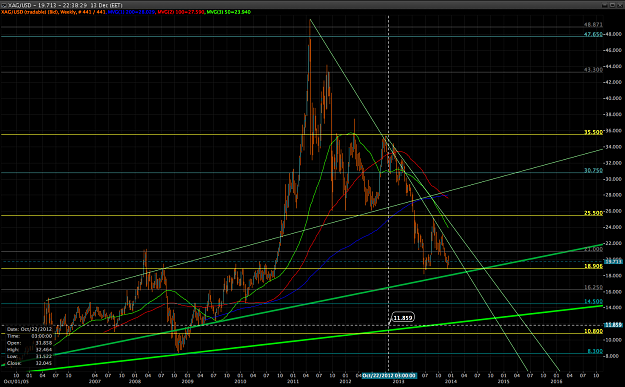Click the chart window icon beside XAG/USD title
Image resolution: width=625 pixels, height=387 pixels.
point(4,5)
